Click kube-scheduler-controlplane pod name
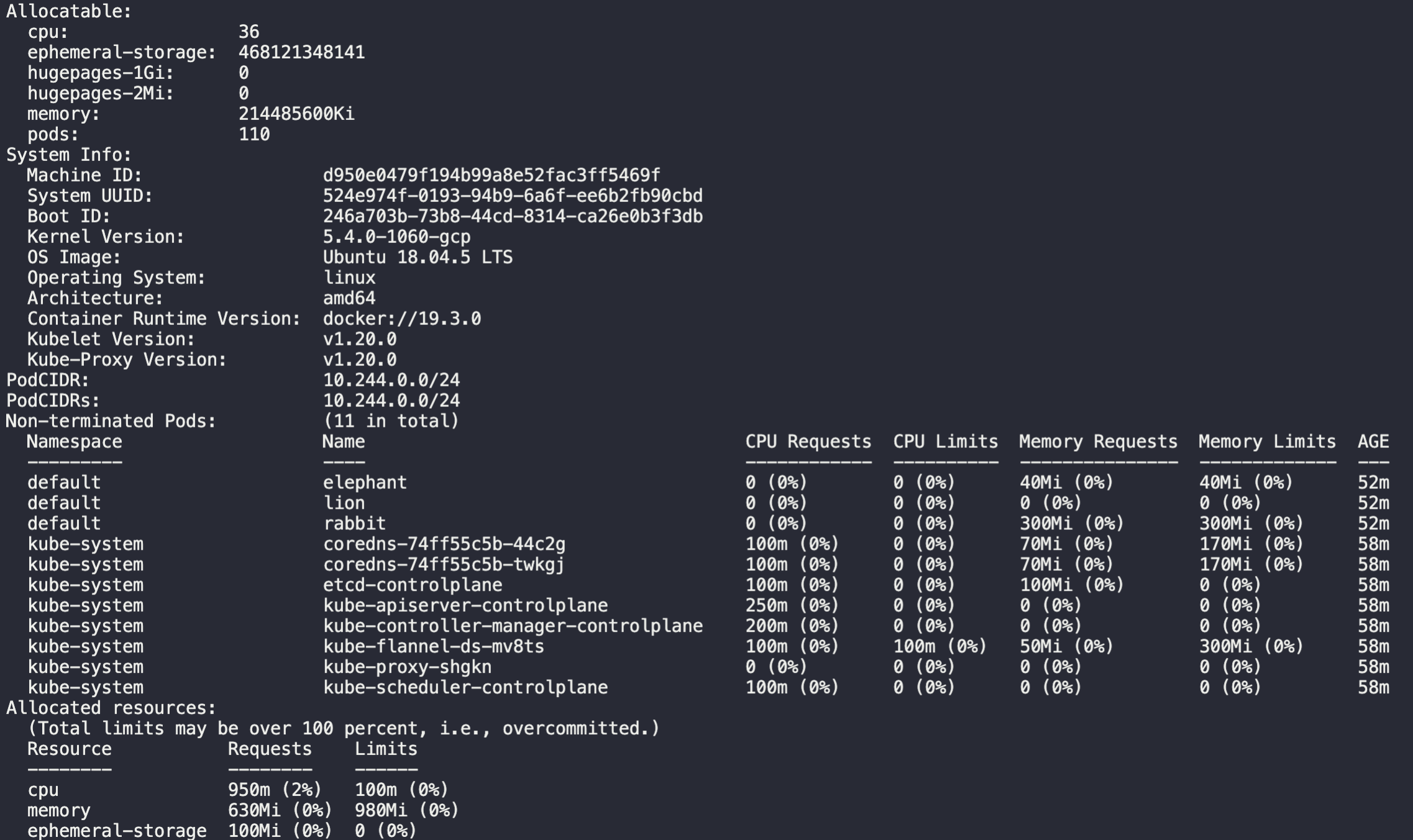1413x840 pixels. [x=465, y=687]
